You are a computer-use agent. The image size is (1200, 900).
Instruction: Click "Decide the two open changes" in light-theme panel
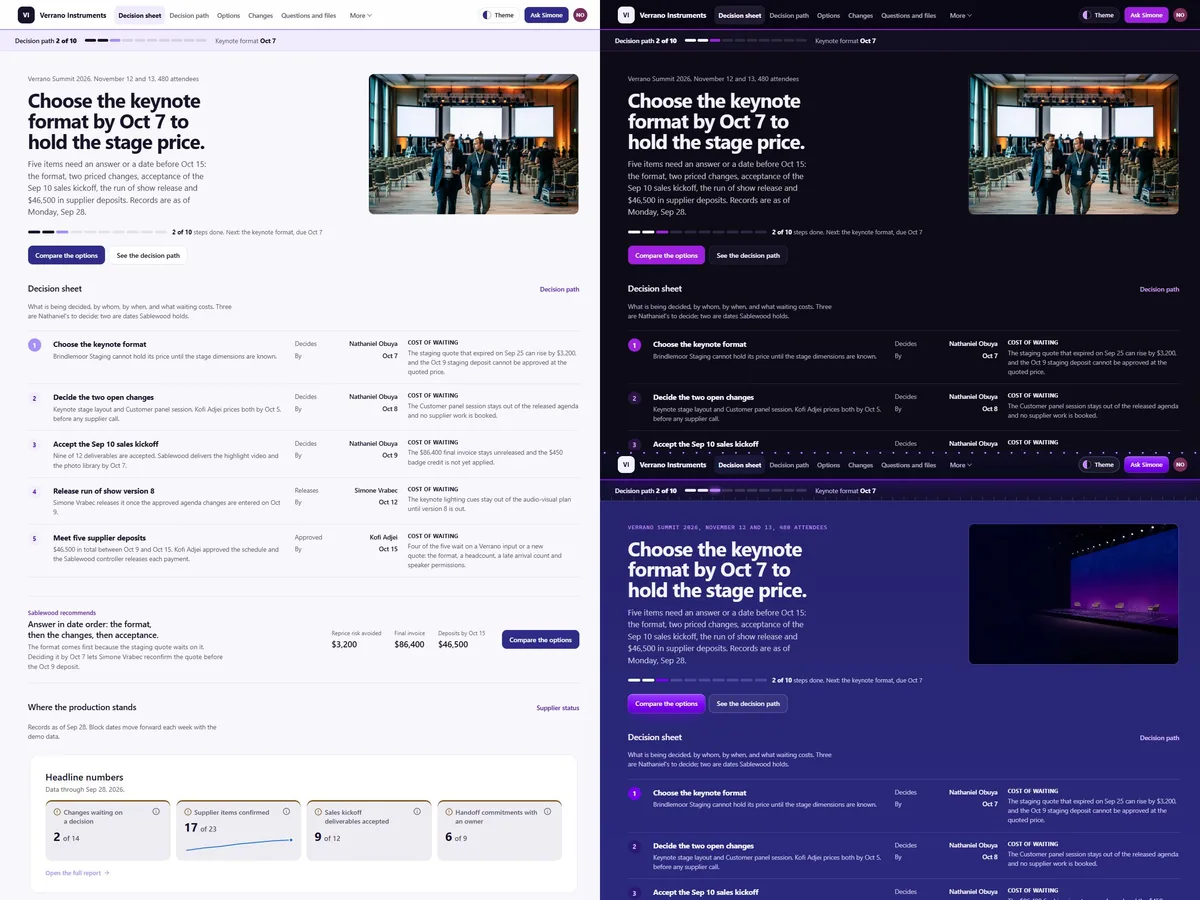(104, 398)
